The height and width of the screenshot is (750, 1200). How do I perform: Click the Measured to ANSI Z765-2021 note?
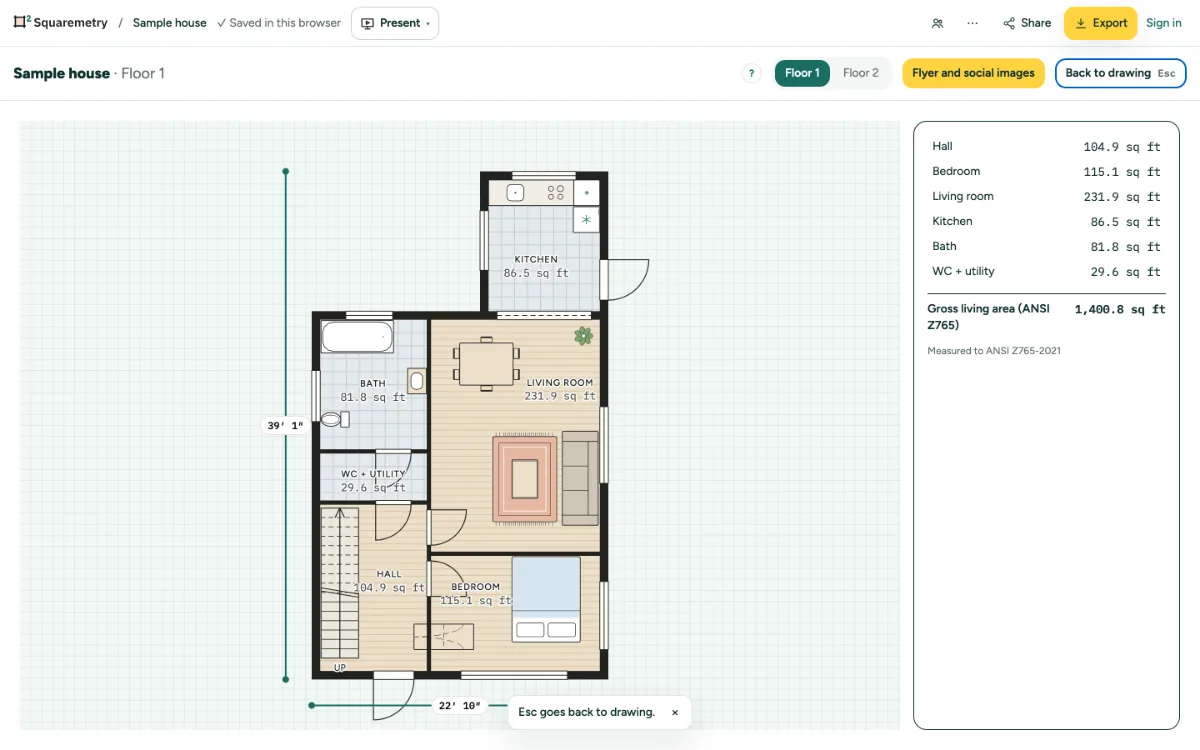(x=994, y=351)
